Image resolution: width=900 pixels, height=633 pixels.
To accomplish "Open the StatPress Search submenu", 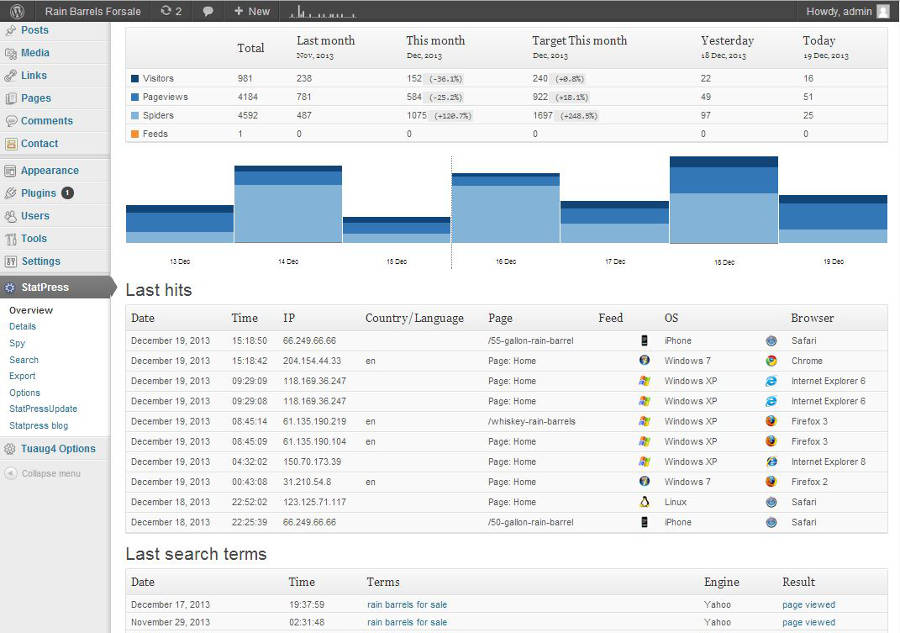I will [x=24, y=360].
